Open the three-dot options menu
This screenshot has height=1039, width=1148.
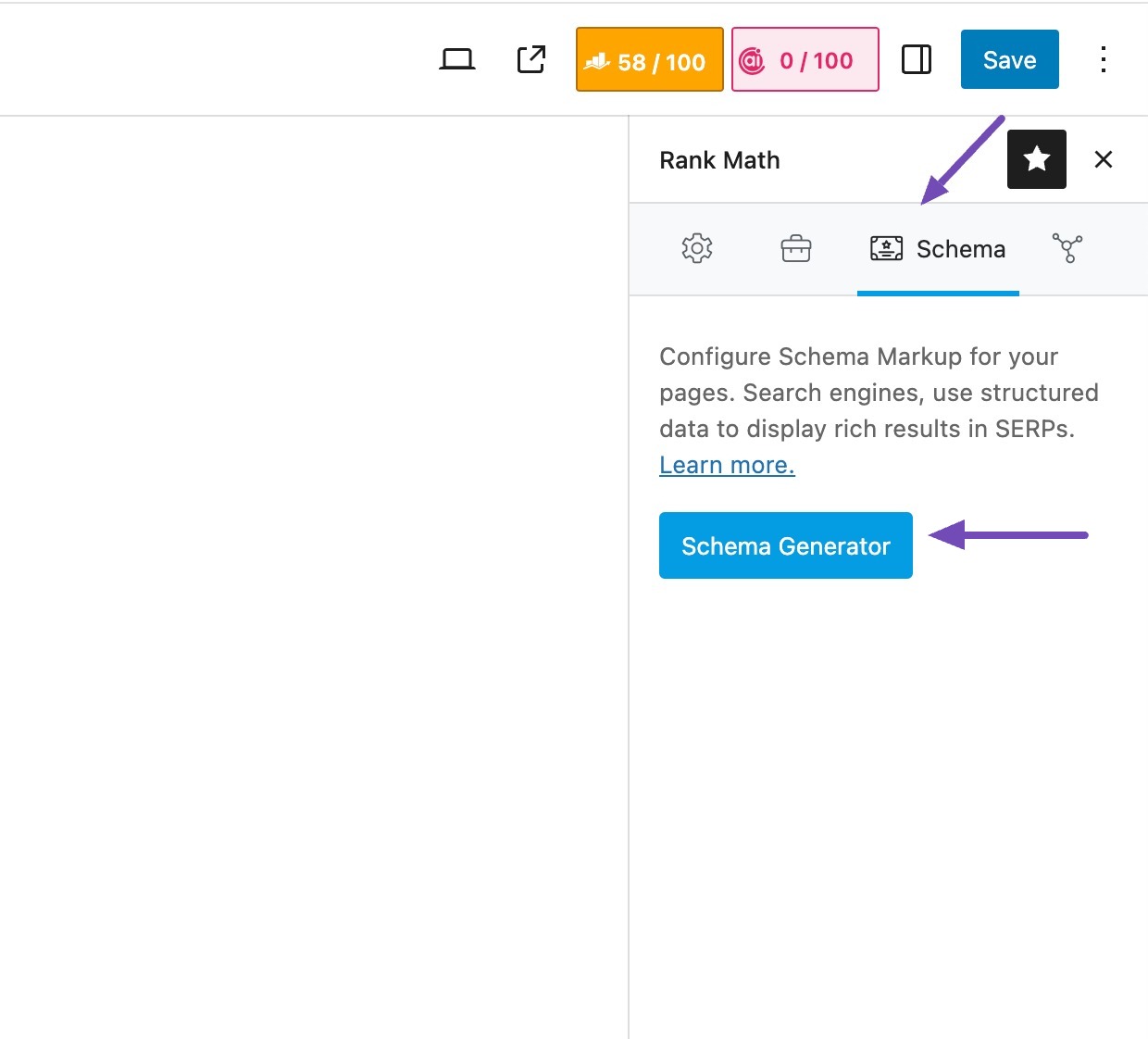pyautogui.click(x=1104, y=59)
